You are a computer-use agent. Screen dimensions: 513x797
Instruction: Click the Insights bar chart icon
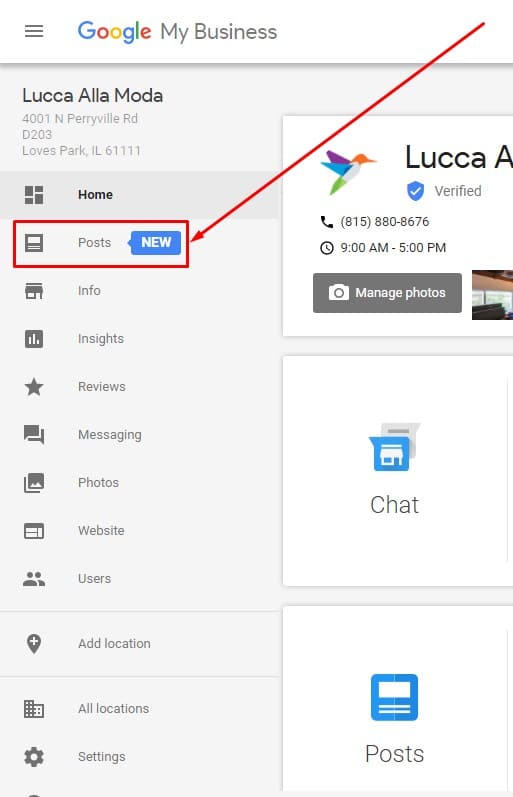[x=34, y=339]
